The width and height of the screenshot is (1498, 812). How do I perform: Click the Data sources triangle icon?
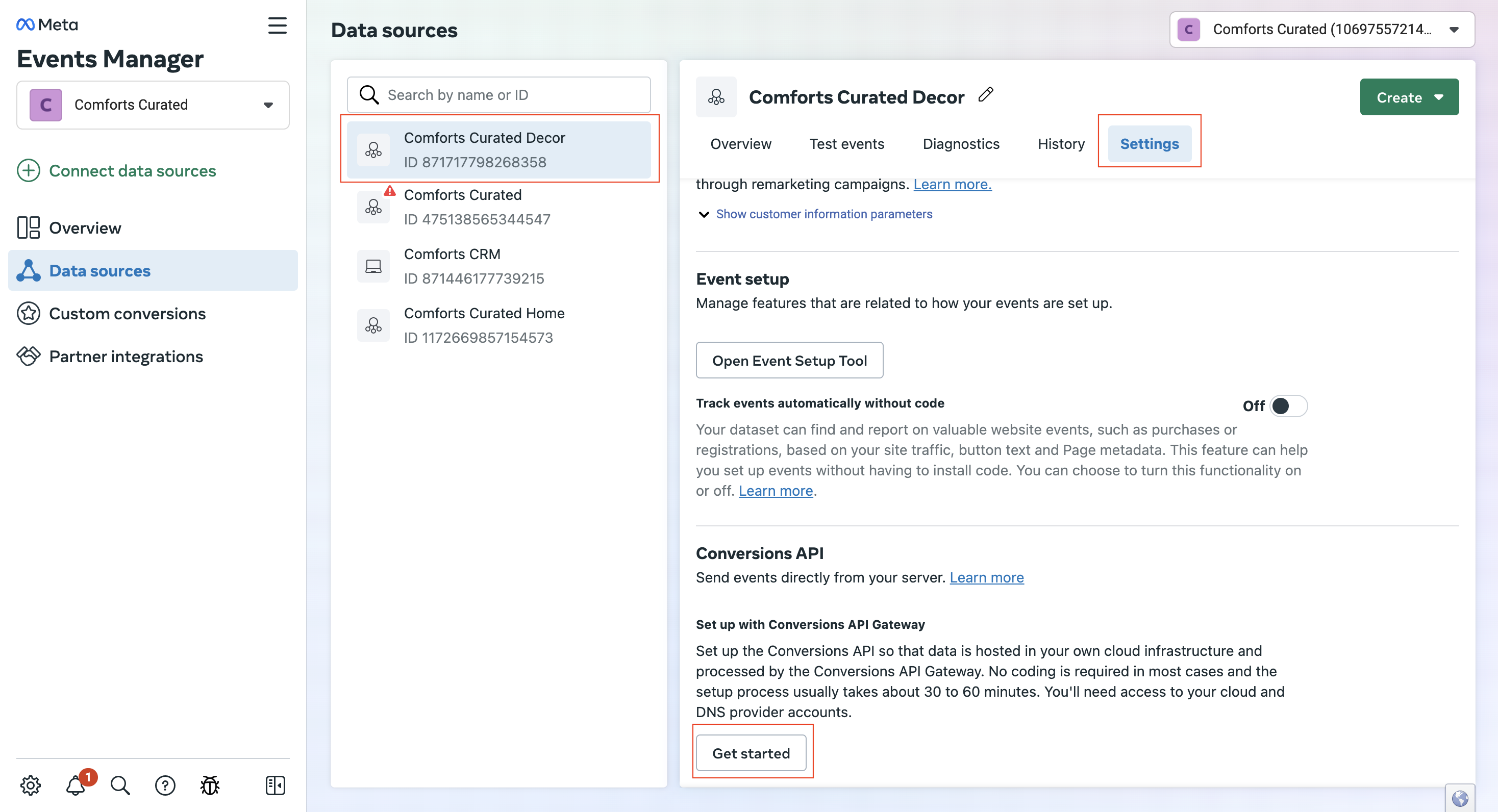pos(29,270)
